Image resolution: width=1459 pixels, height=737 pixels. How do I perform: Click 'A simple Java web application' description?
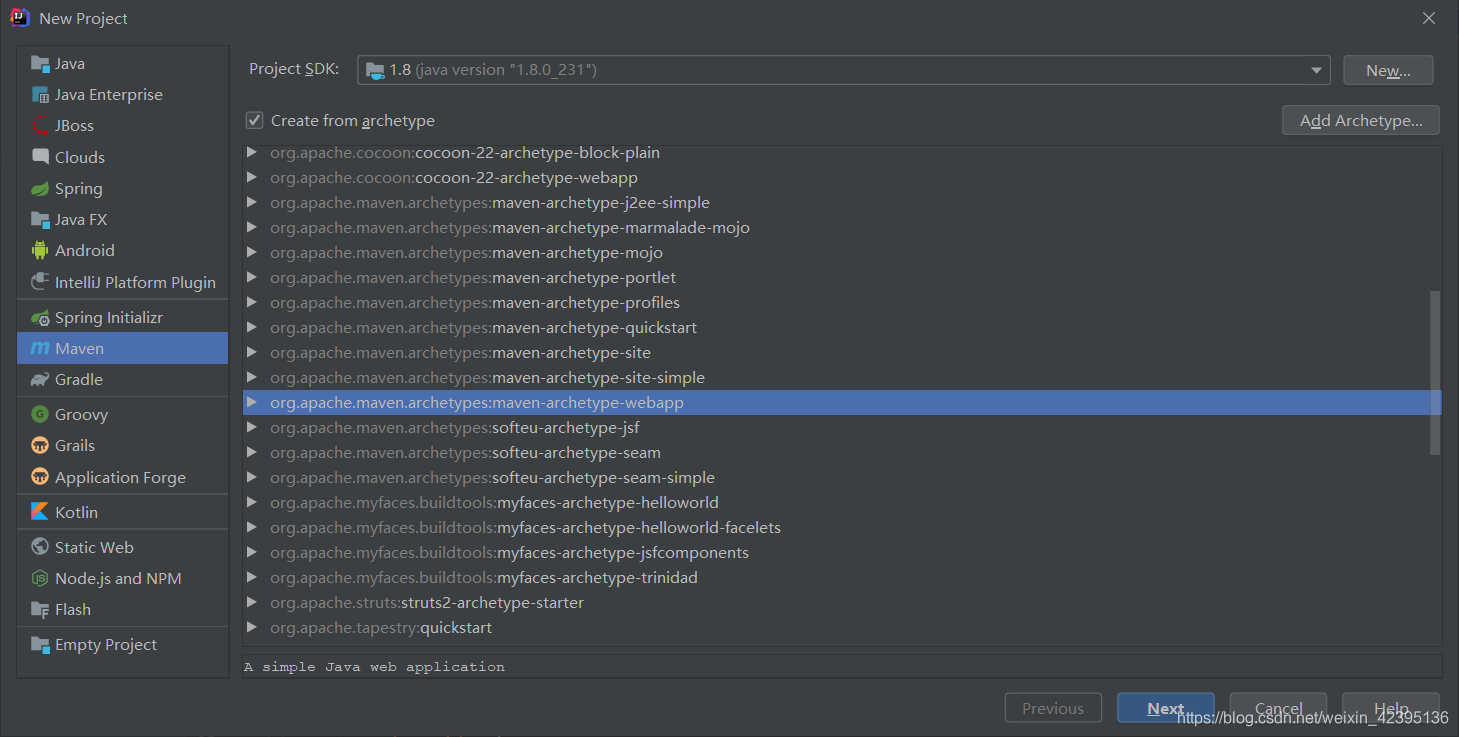375,666
